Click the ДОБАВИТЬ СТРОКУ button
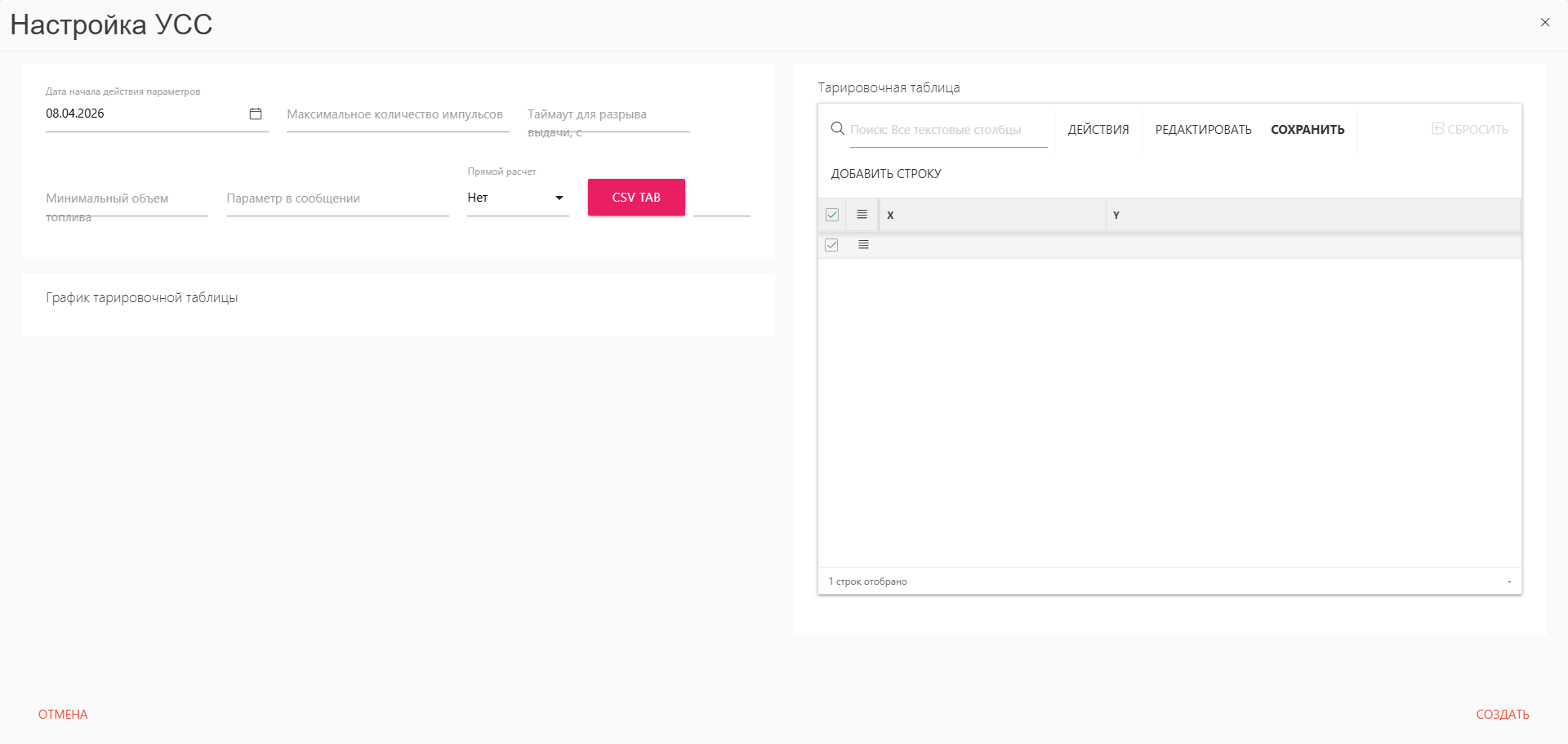This screenshot has height=744, width=1568. pos(886,174)
